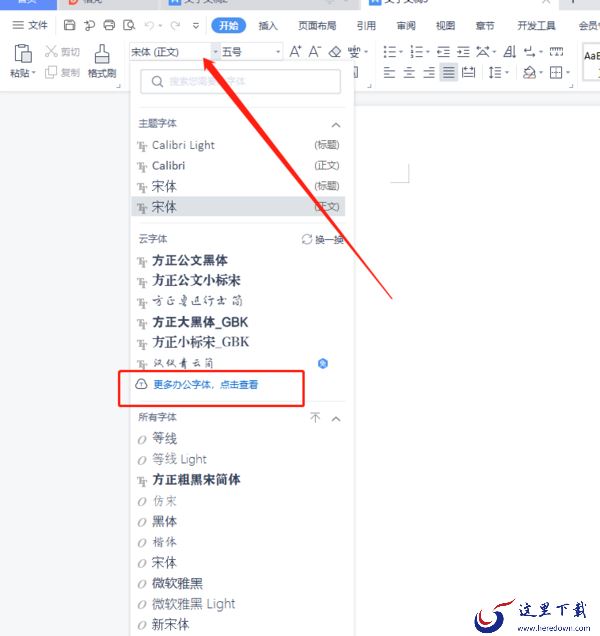Screen dimensions: 600x636
Task: Click the font search field
Action: (x=240, y=82)
